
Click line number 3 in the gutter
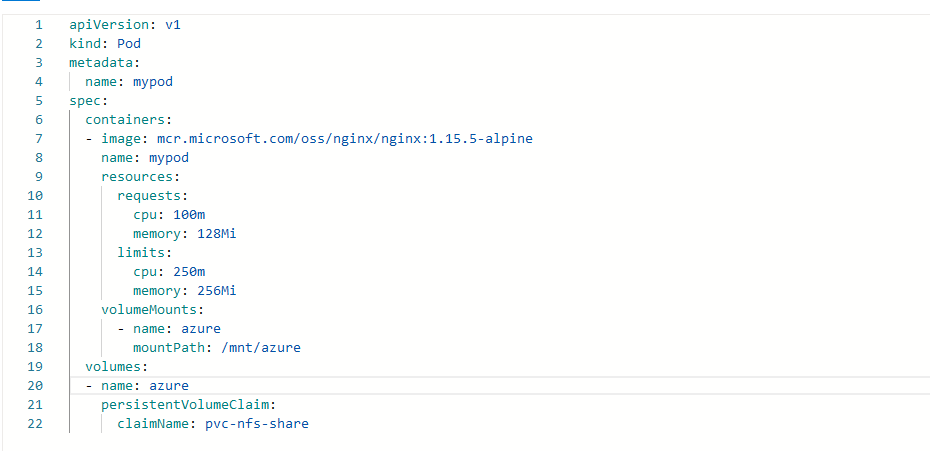coord(39,63)
